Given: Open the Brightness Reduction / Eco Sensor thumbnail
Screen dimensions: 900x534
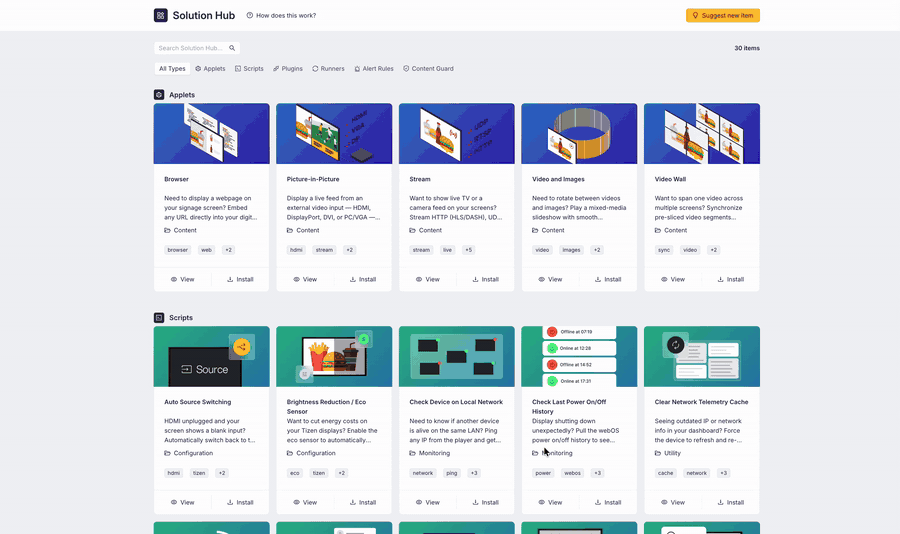Looking at the screenshot, I should pyautogui.click(x=334, y=357).
